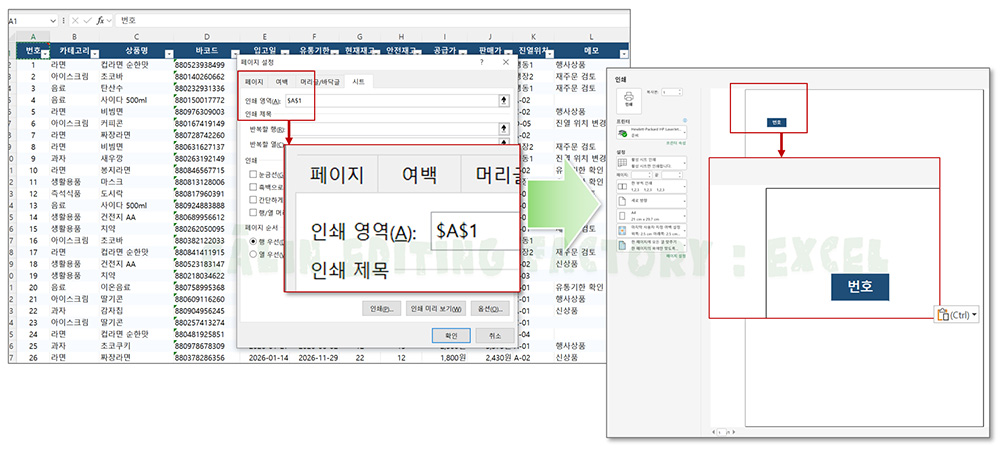Open the 활성 시트 인쇄 dropdown

click(x=651, y=163)
